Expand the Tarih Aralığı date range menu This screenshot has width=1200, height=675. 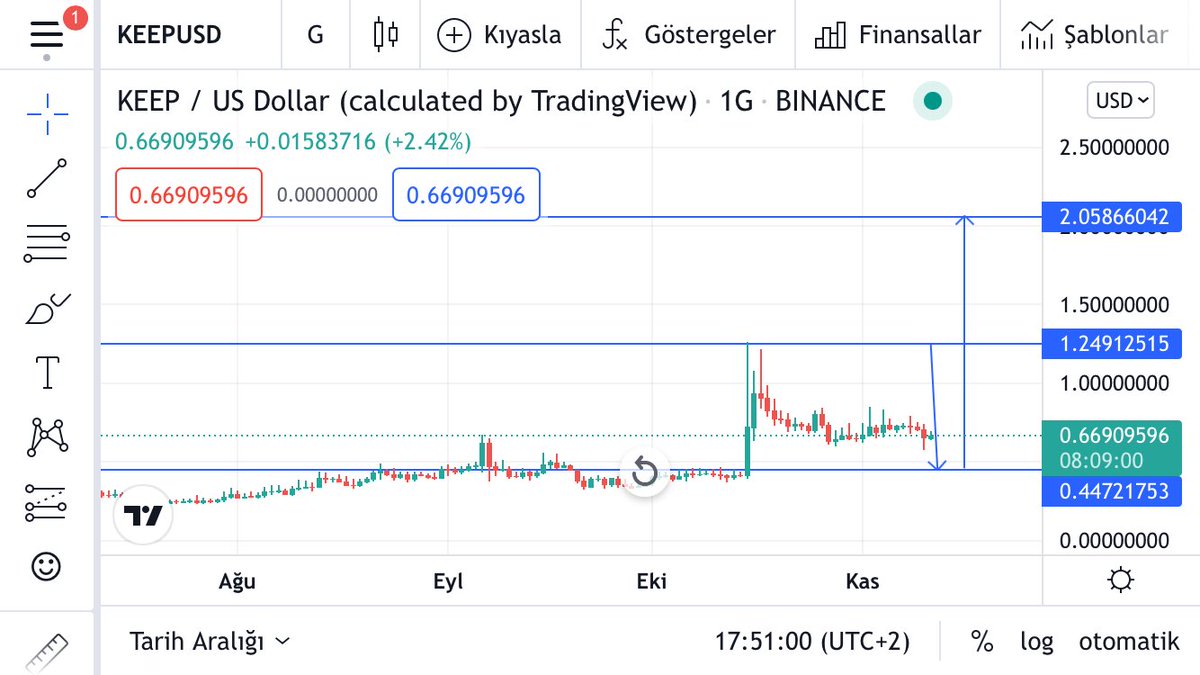click(x=210, y=641)
